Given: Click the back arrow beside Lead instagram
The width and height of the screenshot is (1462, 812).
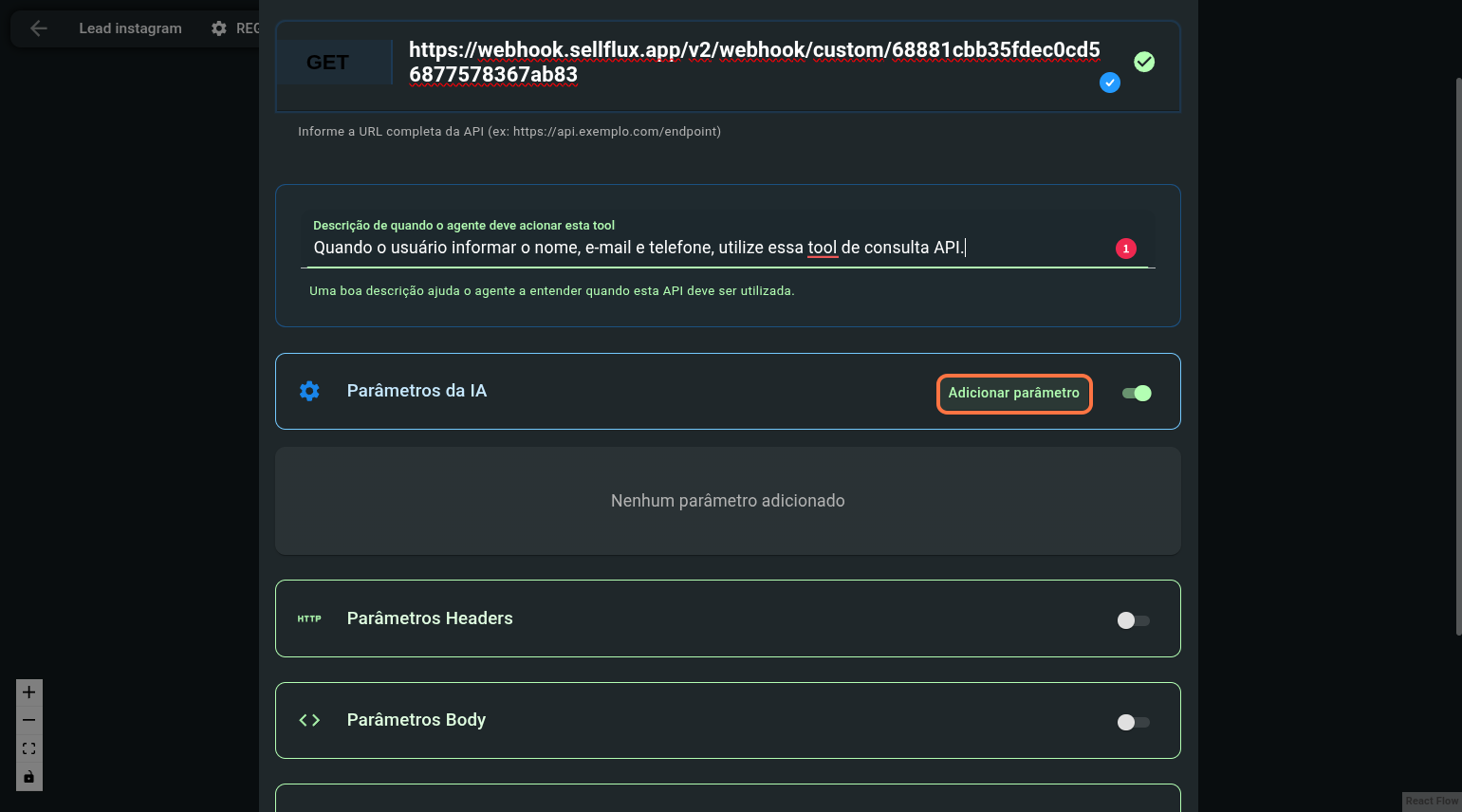Looking at the screenshot, I should [x=39, y=28].
